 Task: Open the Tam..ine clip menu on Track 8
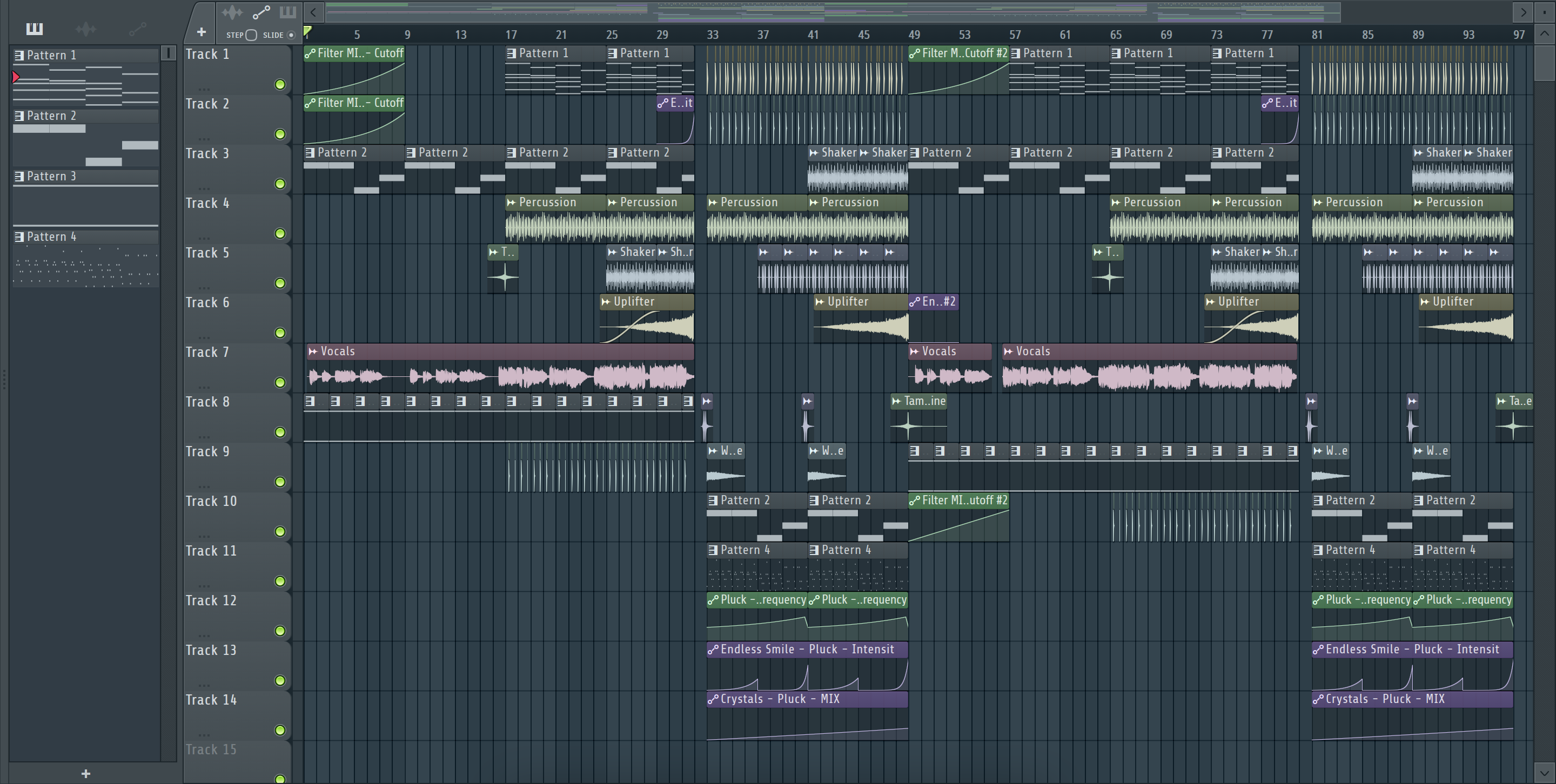pyautogui.click(x=896, y=401)
